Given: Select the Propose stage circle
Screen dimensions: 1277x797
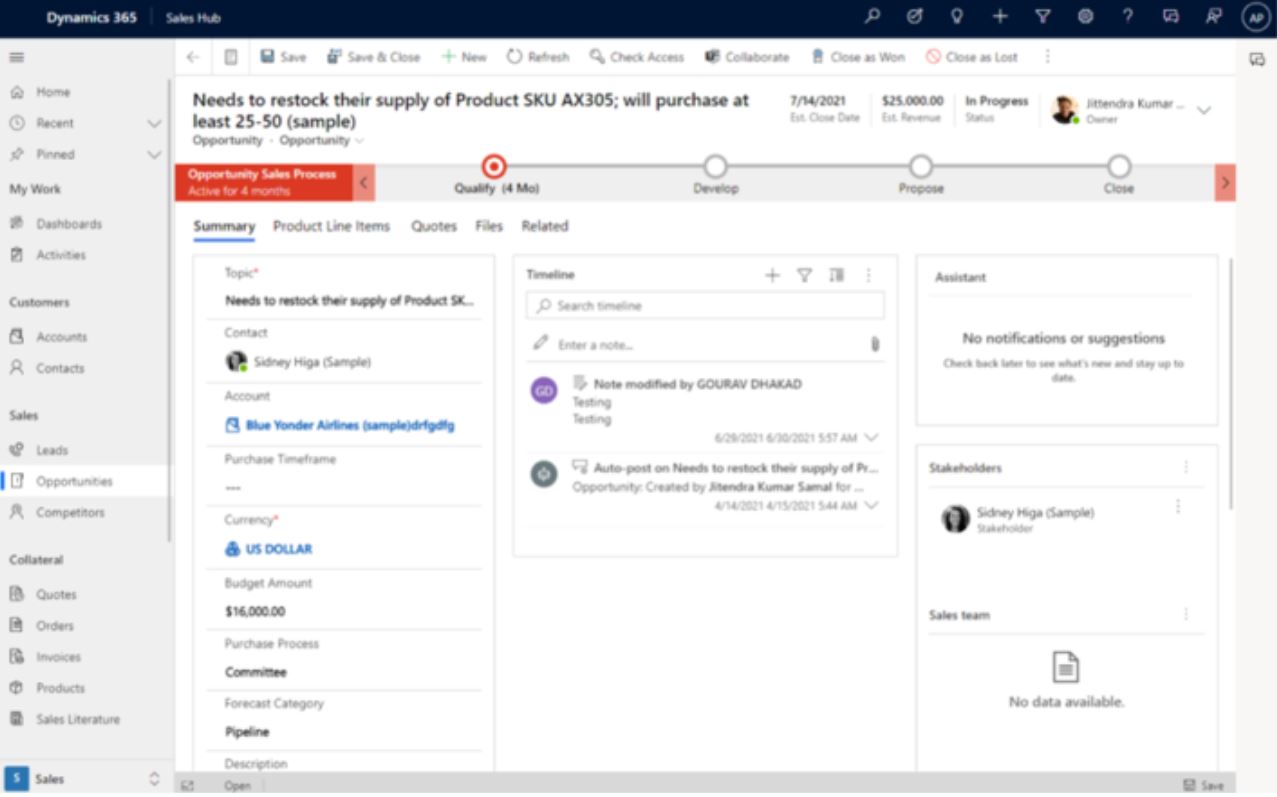Looking at the screenshot, I should pyautogui.click(x=921, y=166).
